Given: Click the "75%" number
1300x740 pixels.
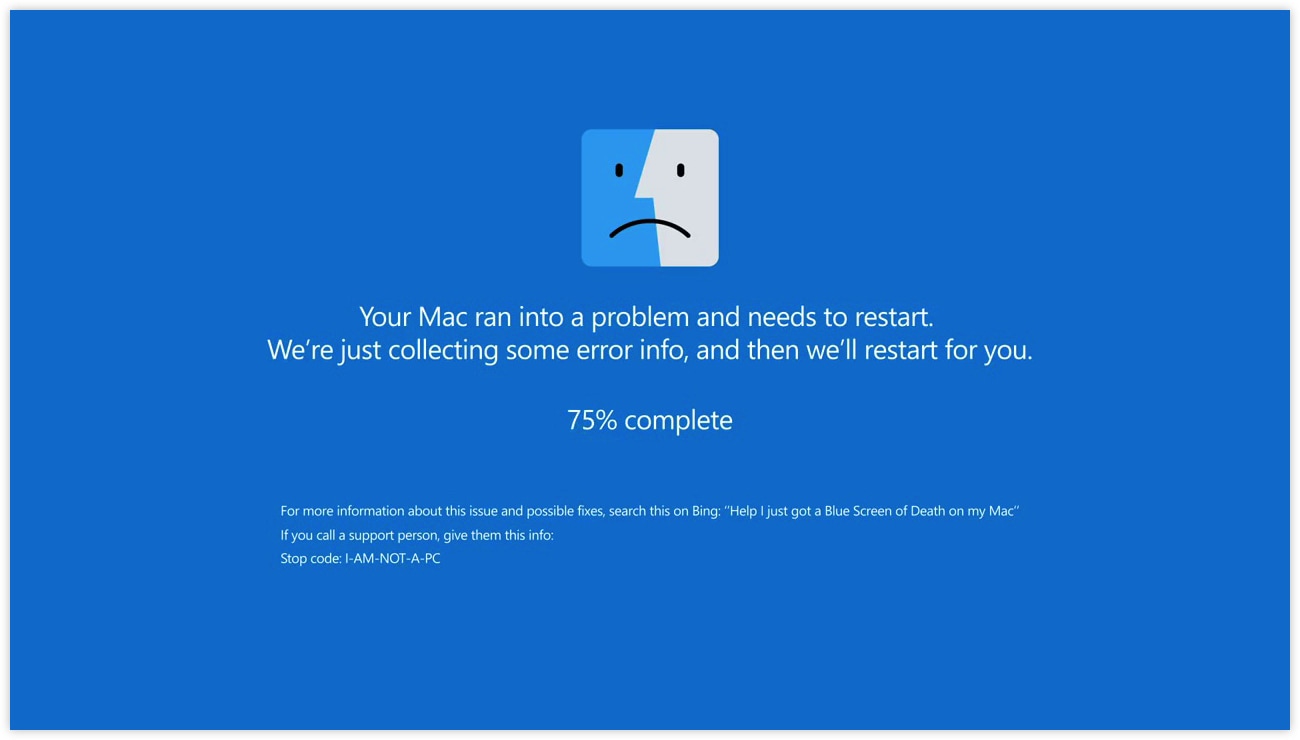Looking at the screenshot, I should [x=592, y=420].
